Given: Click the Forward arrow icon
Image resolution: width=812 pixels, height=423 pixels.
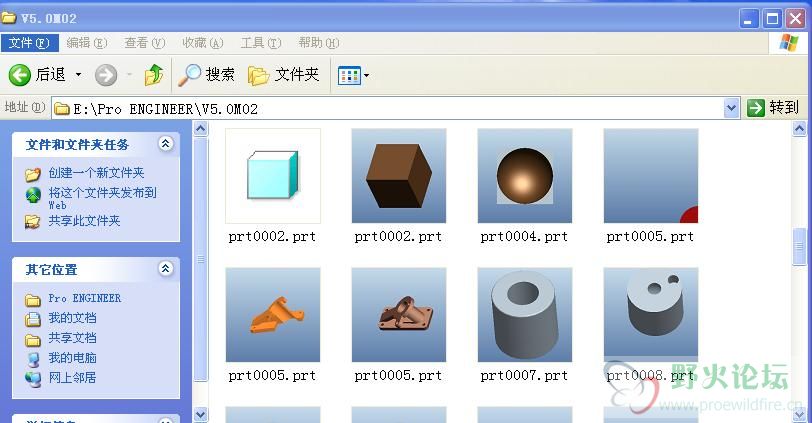Looking at the screenshot, I should click(x=106, y=76).
